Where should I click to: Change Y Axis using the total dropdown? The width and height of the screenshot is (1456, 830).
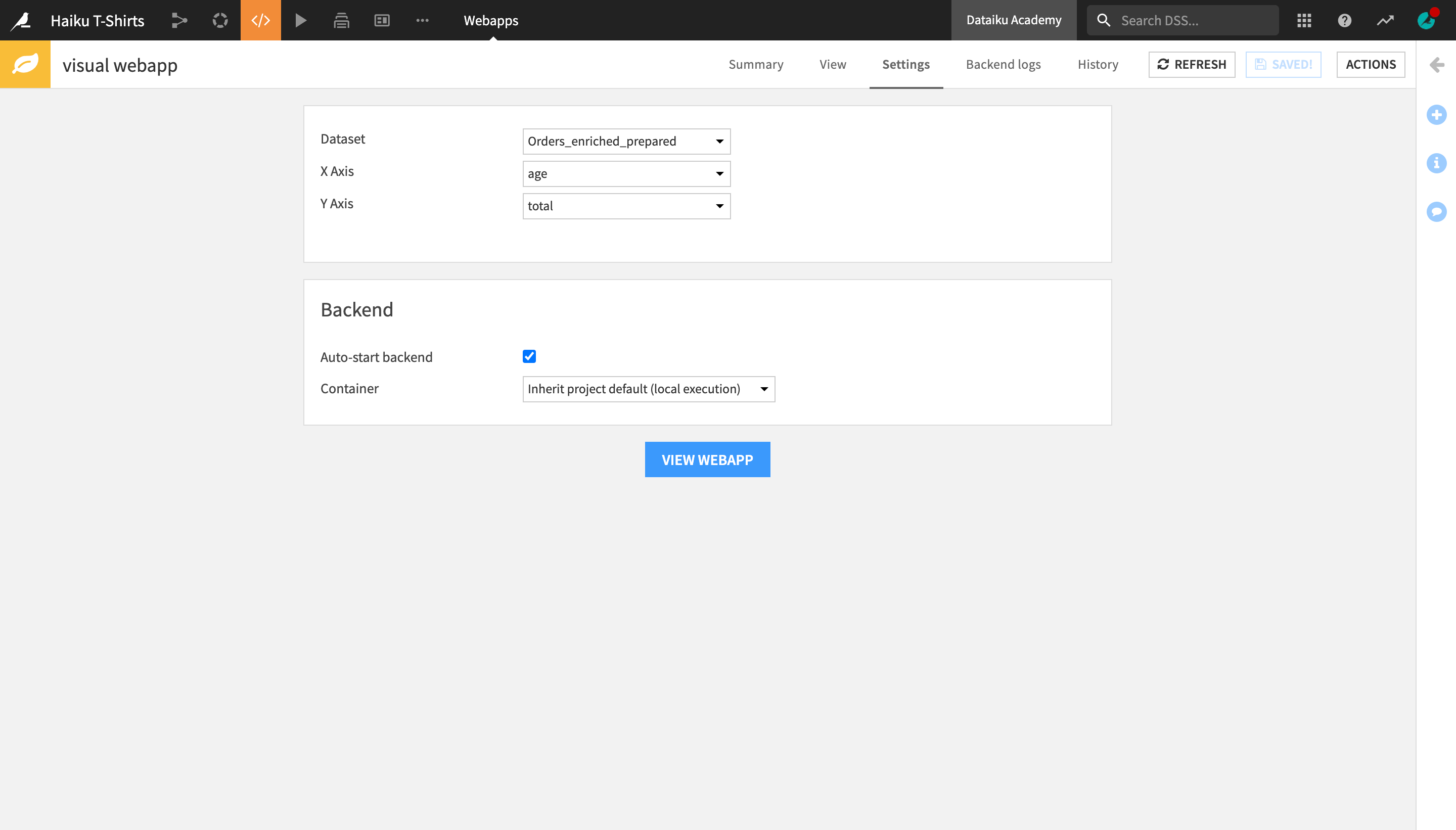(625, 206)
